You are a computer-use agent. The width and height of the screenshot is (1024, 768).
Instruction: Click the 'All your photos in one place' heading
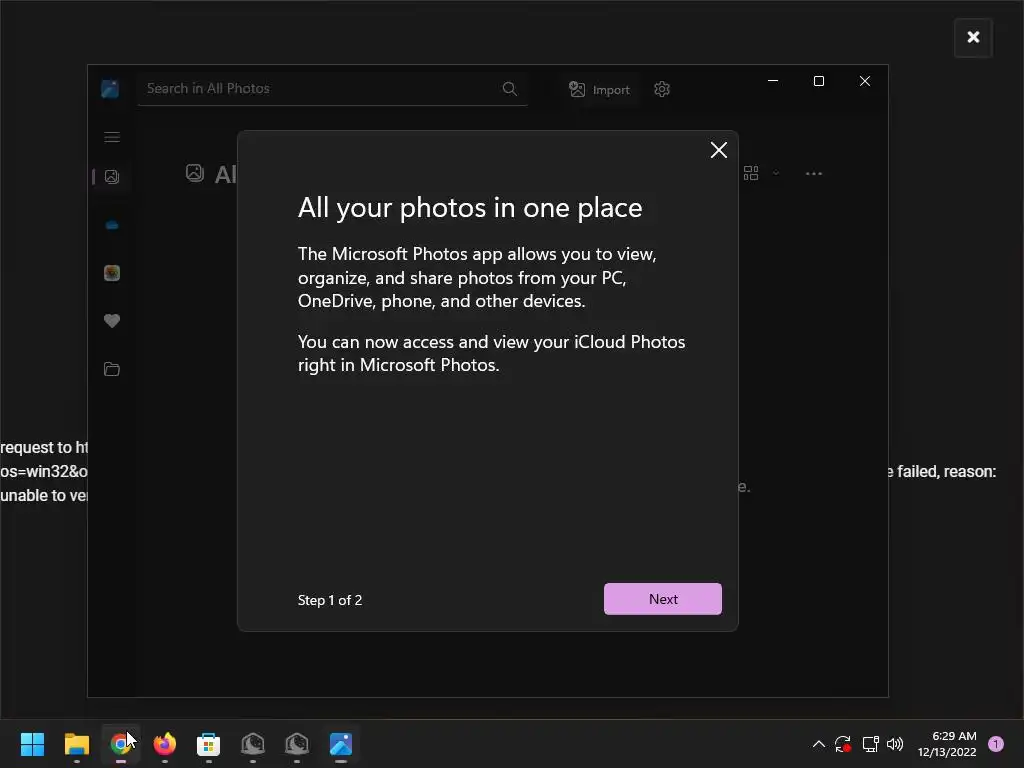(x=470, y=208)
